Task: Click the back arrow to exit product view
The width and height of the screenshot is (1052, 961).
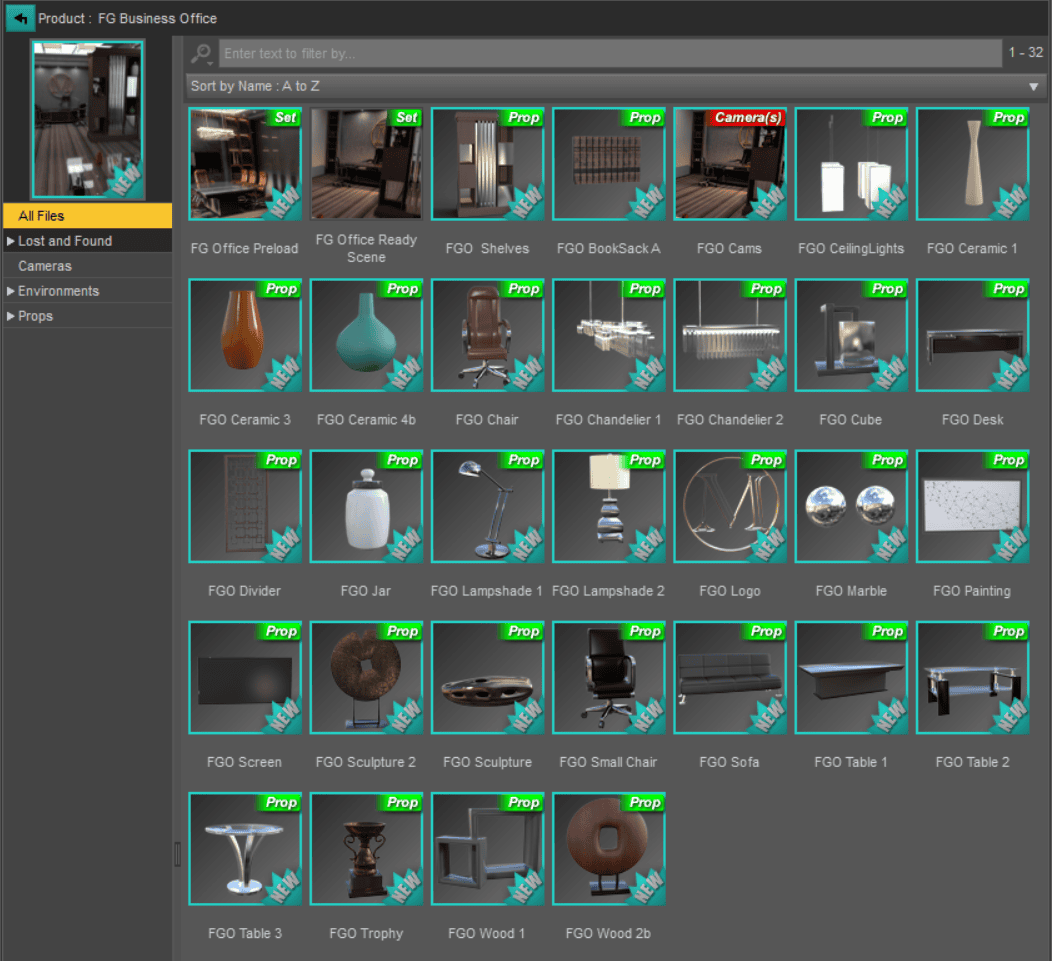Action: point(19,18)
